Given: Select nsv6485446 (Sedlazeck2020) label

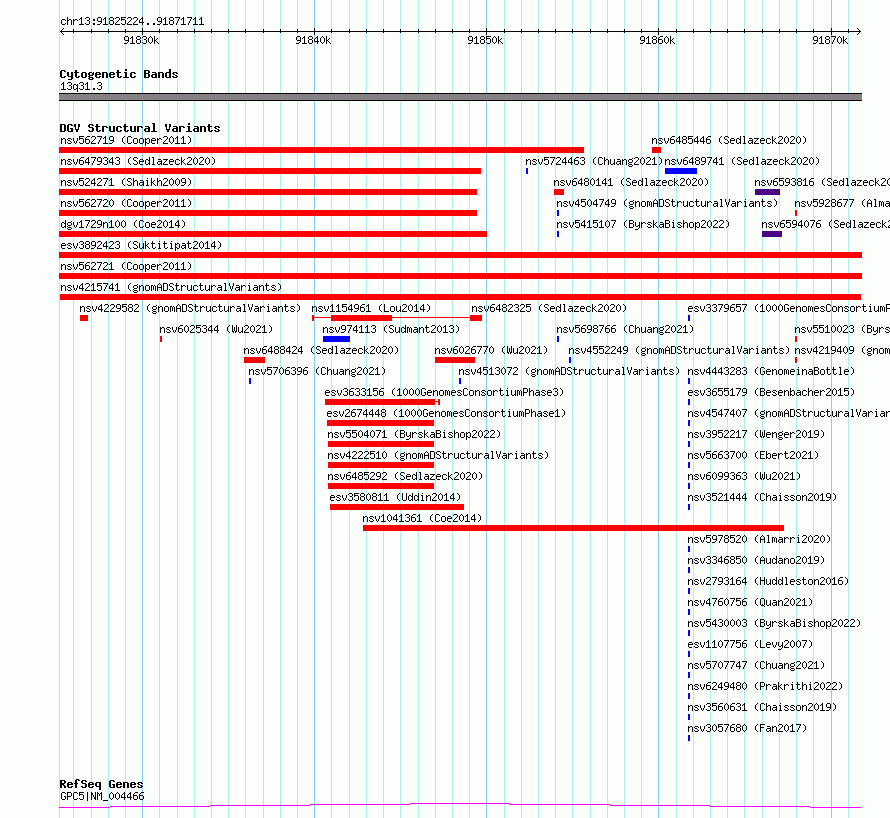Looking at the screenshot, I should click(x=729, y=140).
